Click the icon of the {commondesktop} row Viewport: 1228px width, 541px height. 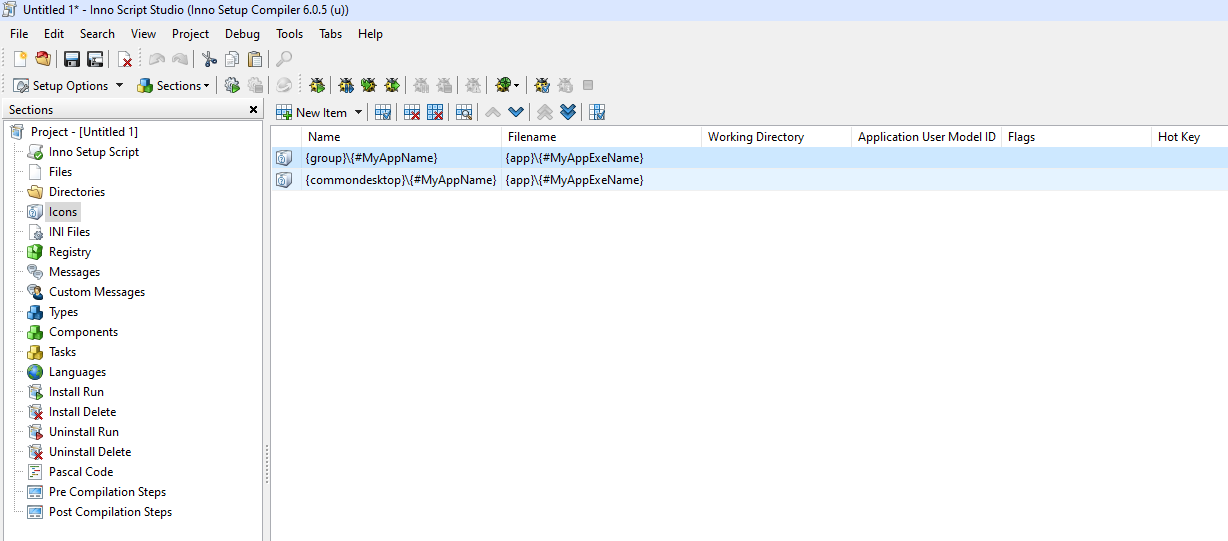coord(284,180)
